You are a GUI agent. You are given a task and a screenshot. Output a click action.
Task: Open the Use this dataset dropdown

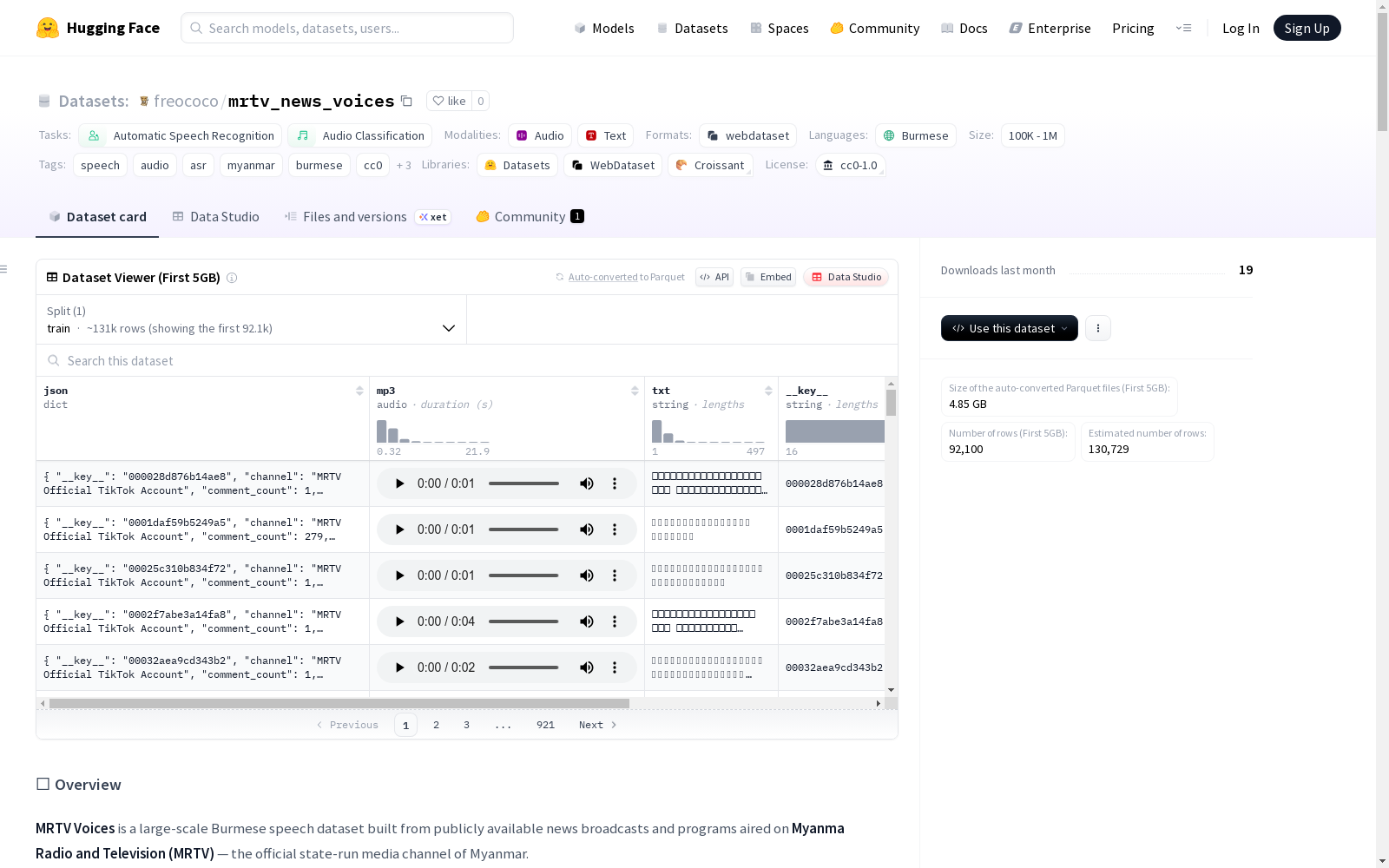[x=1010, y=328]
